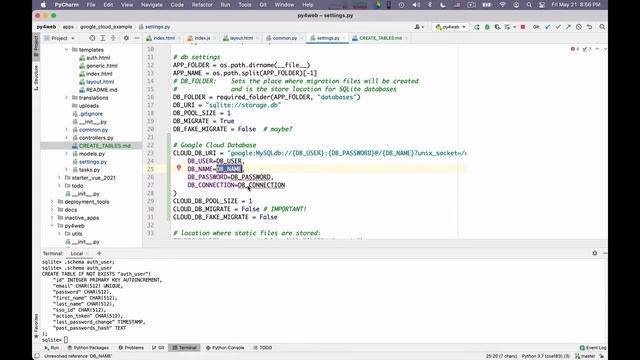Toggle the Favorites side panel
The image size is (640, 360).
pos(36,325)
